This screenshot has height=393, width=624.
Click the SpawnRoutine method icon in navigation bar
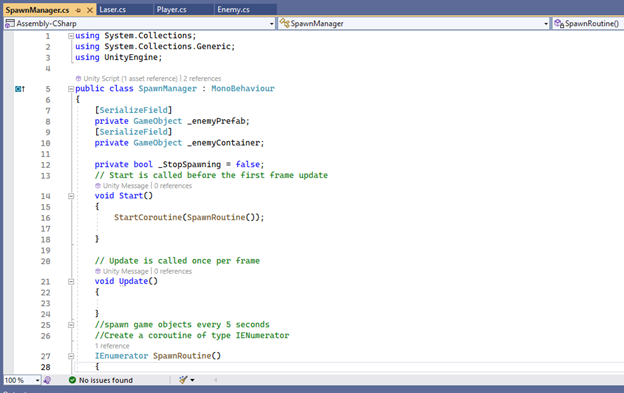coord(559,23)
